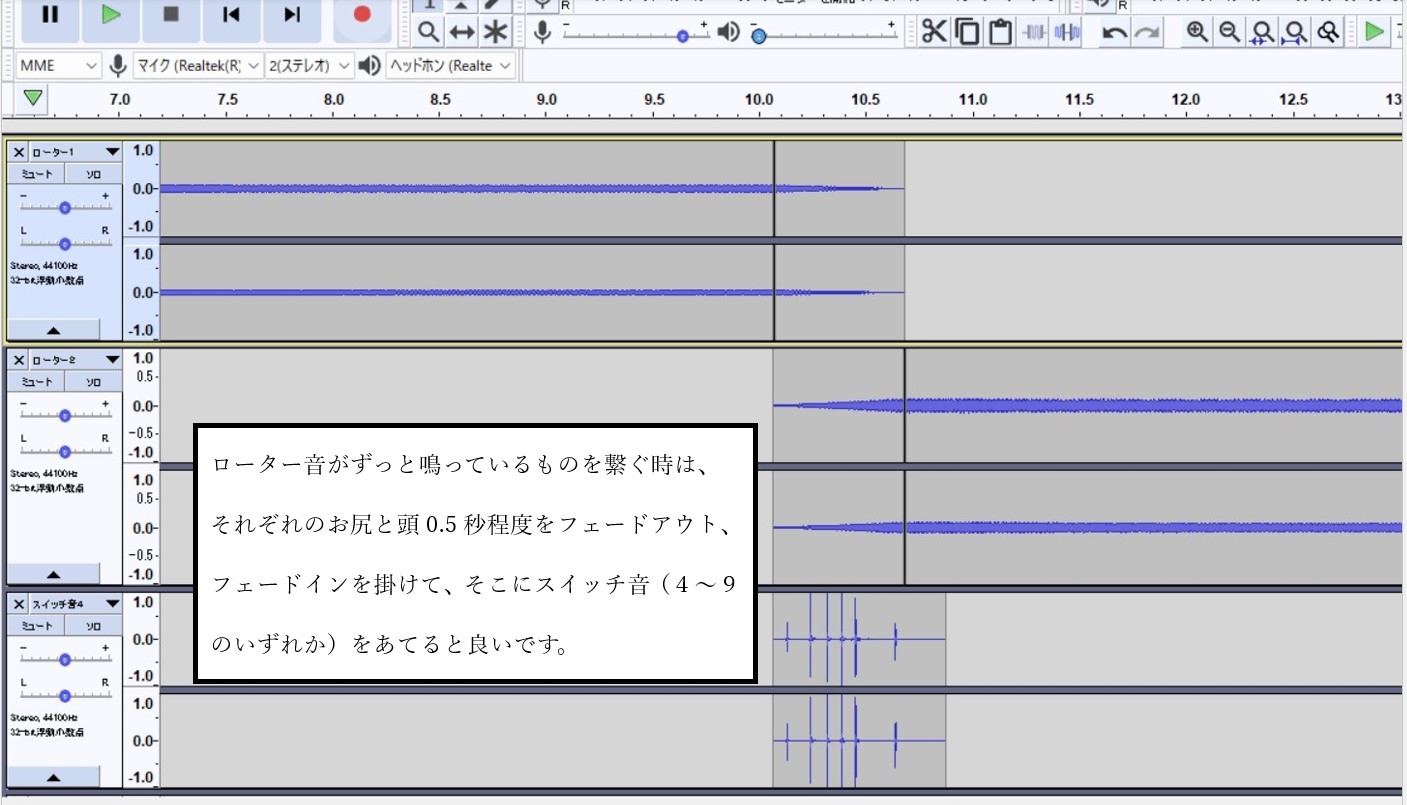Copy the selected audio
The width and height of the screenshot is (1407, 805).
(x=967, y=32)
